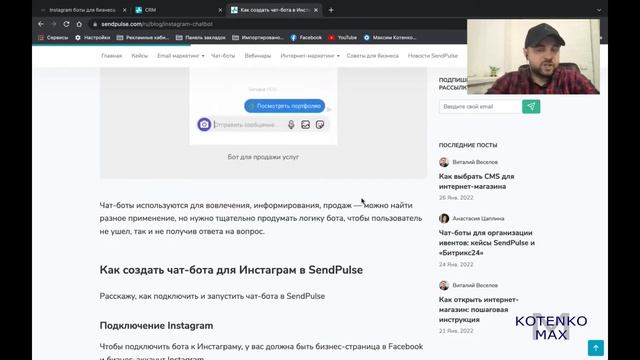640x360 pixels.
Task: Open a new browser tab
Action: click(x=331, y=10)
